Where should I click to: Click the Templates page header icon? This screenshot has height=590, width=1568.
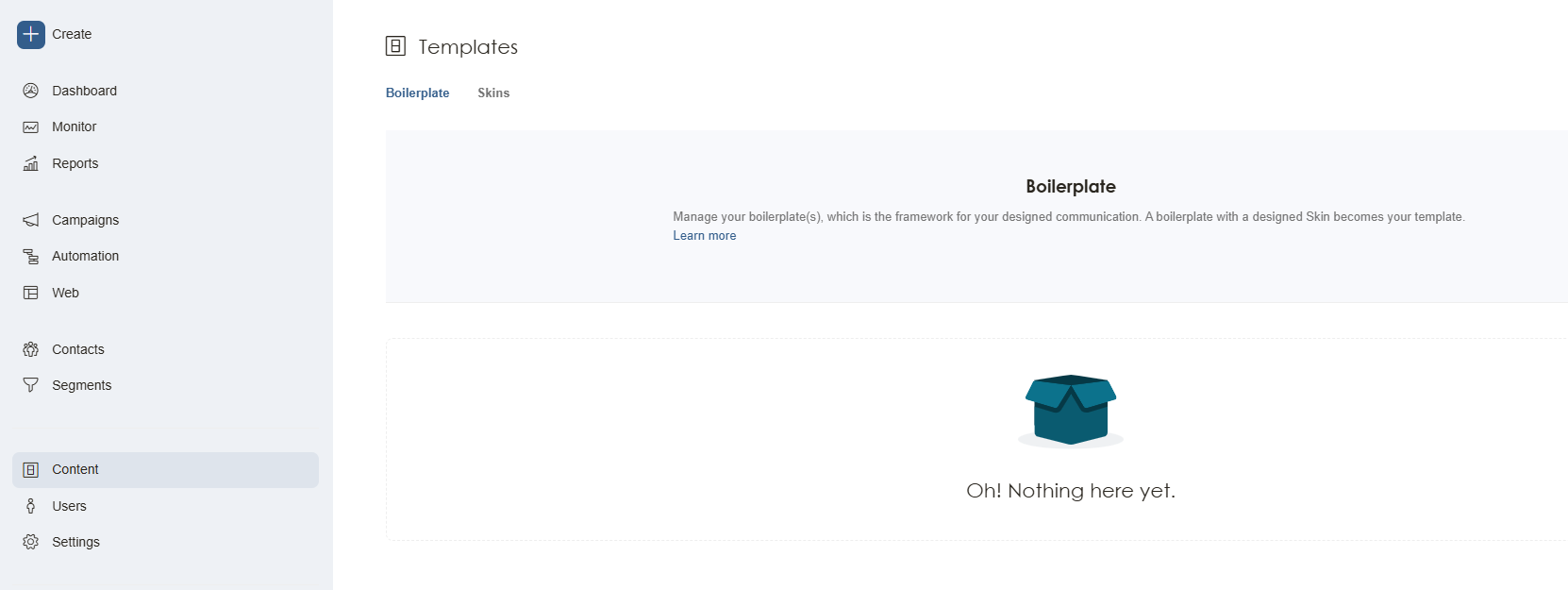coord(396,46)
